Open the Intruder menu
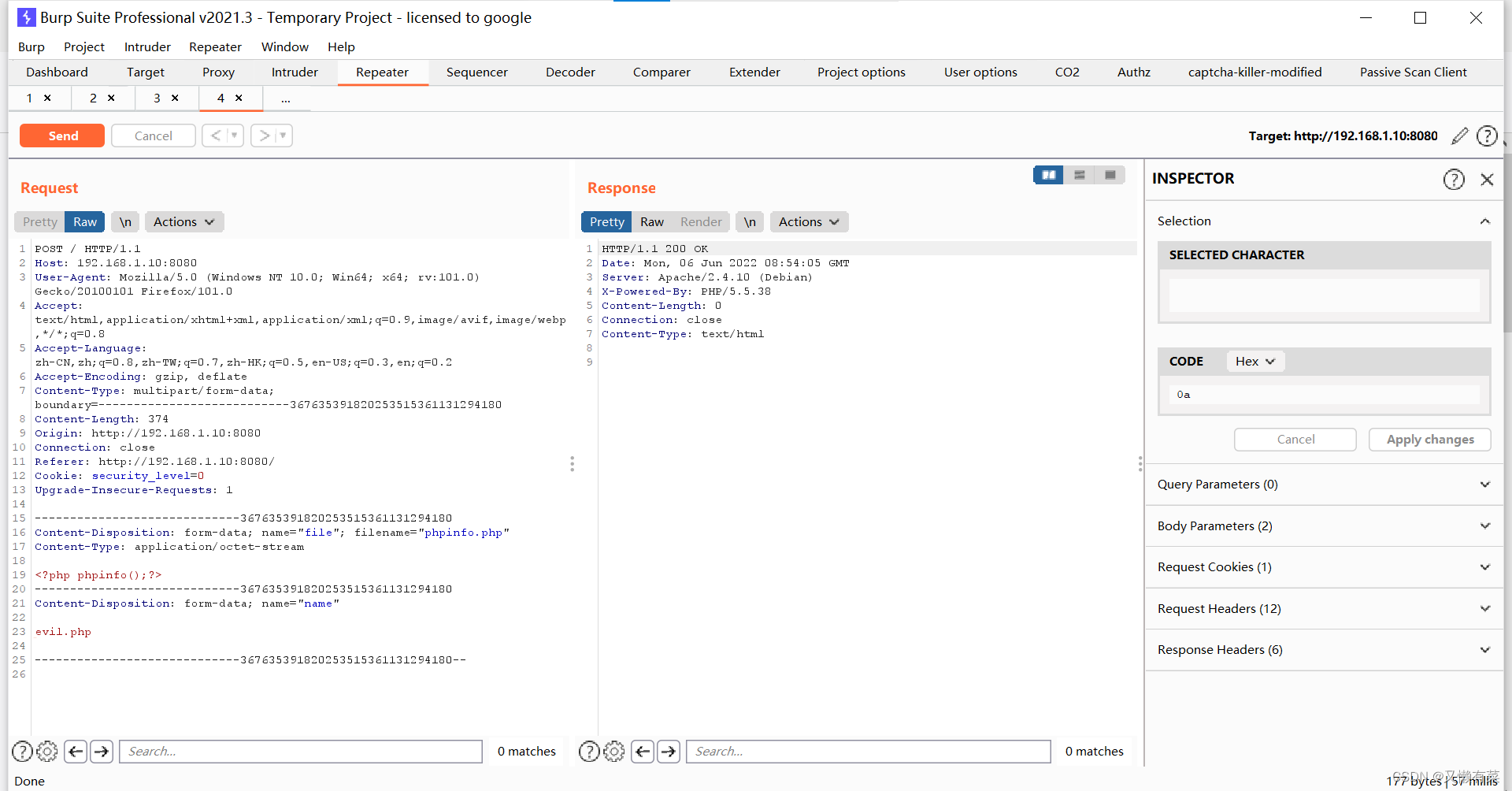 146,46
